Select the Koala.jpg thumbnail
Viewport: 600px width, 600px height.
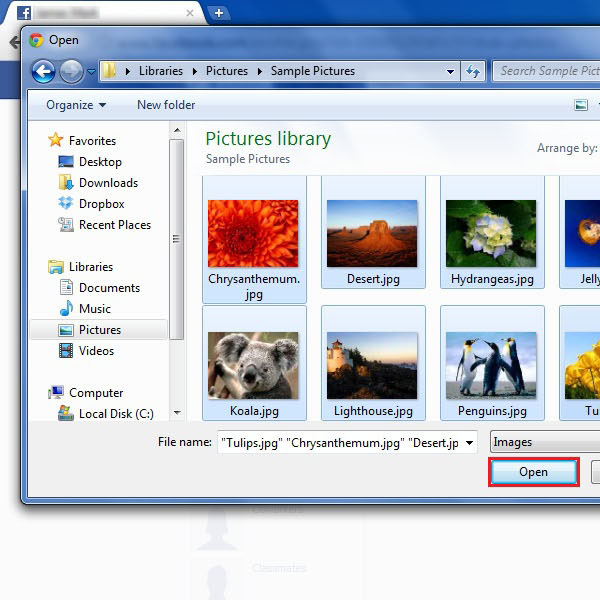pos(254,363)
